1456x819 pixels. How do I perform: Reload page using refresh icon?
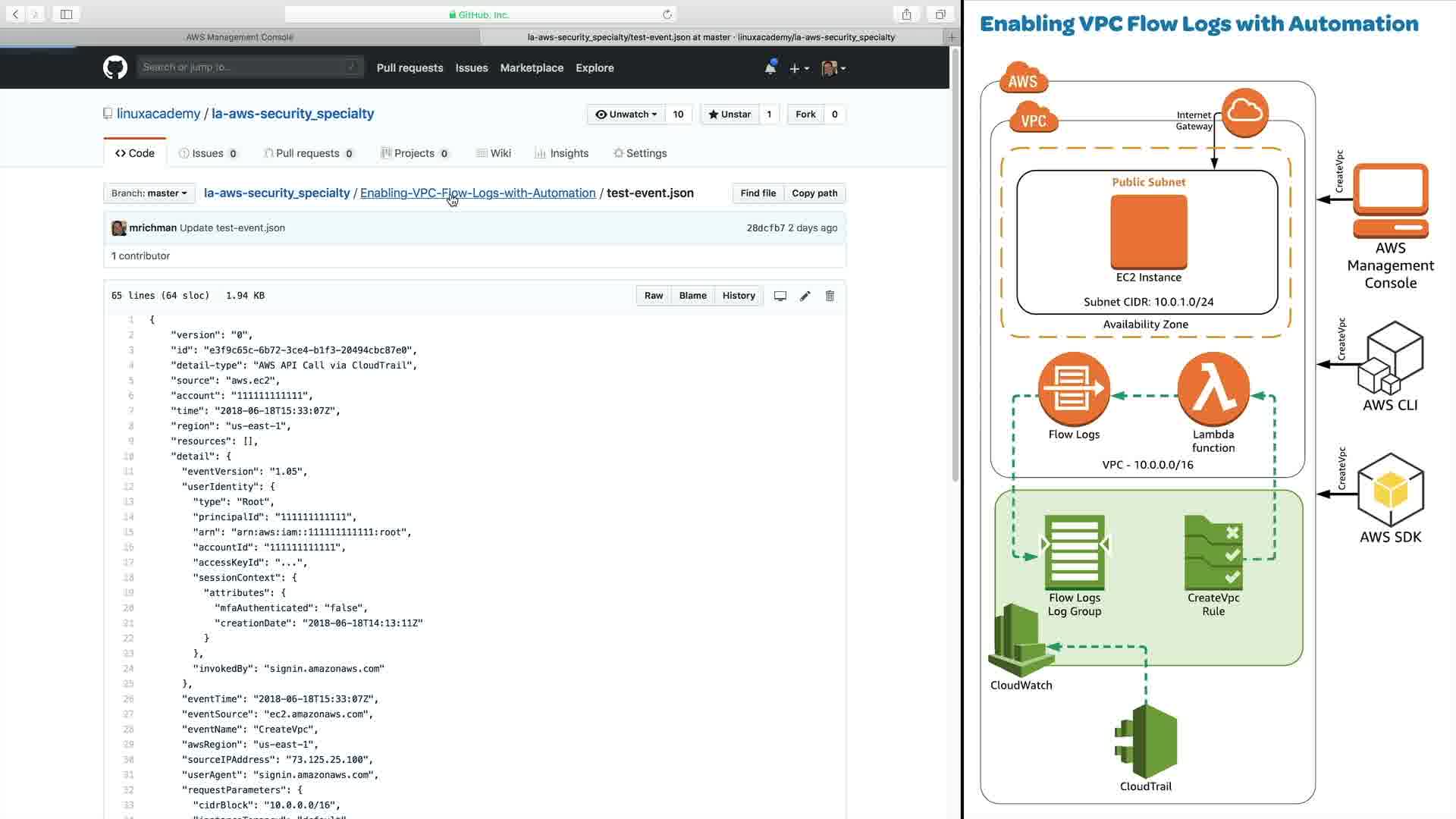coord(667,14)
